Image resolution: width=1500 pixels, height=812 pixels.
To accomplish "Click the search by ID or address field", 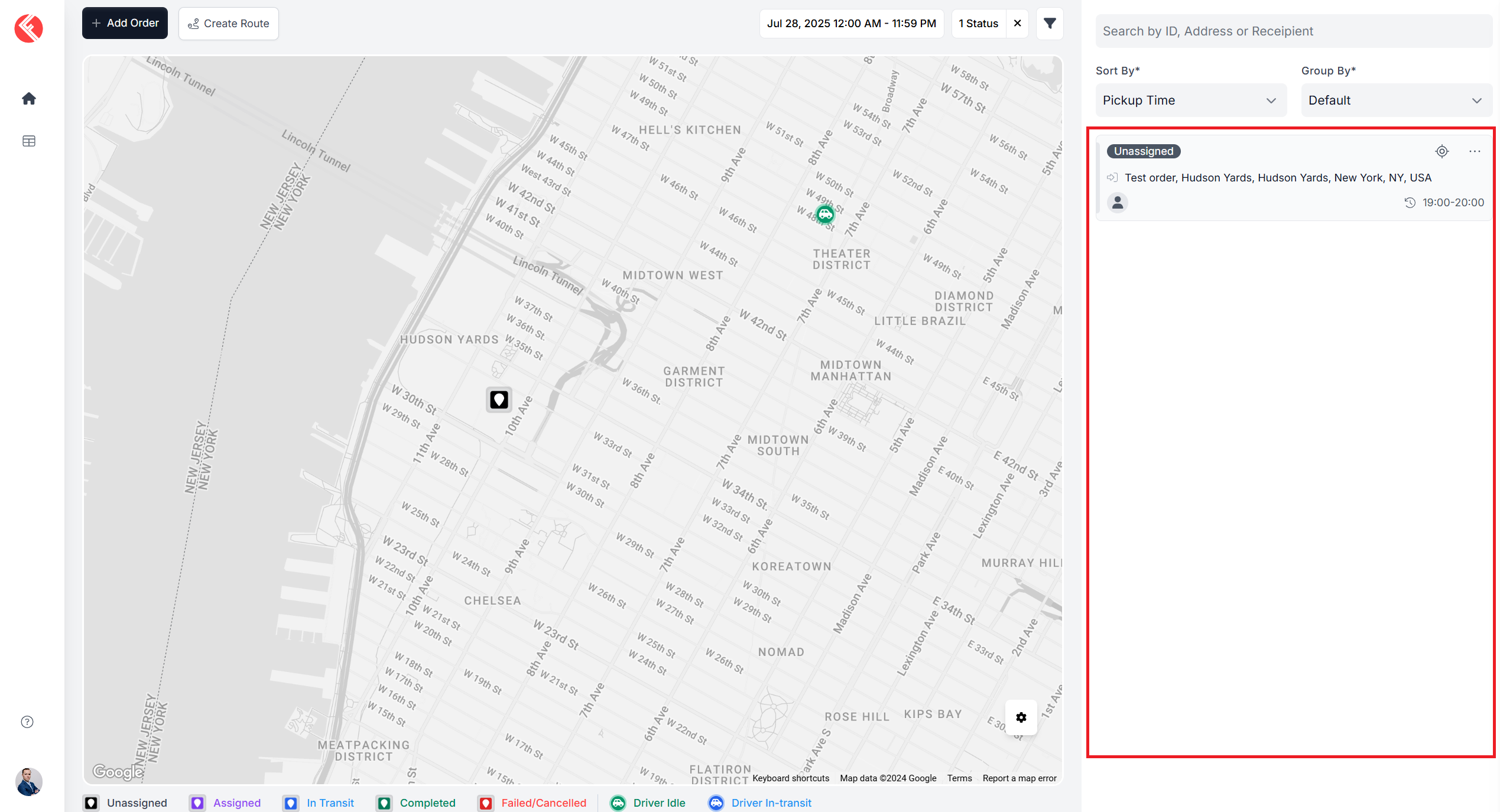I will click(x=1293, y=31).
